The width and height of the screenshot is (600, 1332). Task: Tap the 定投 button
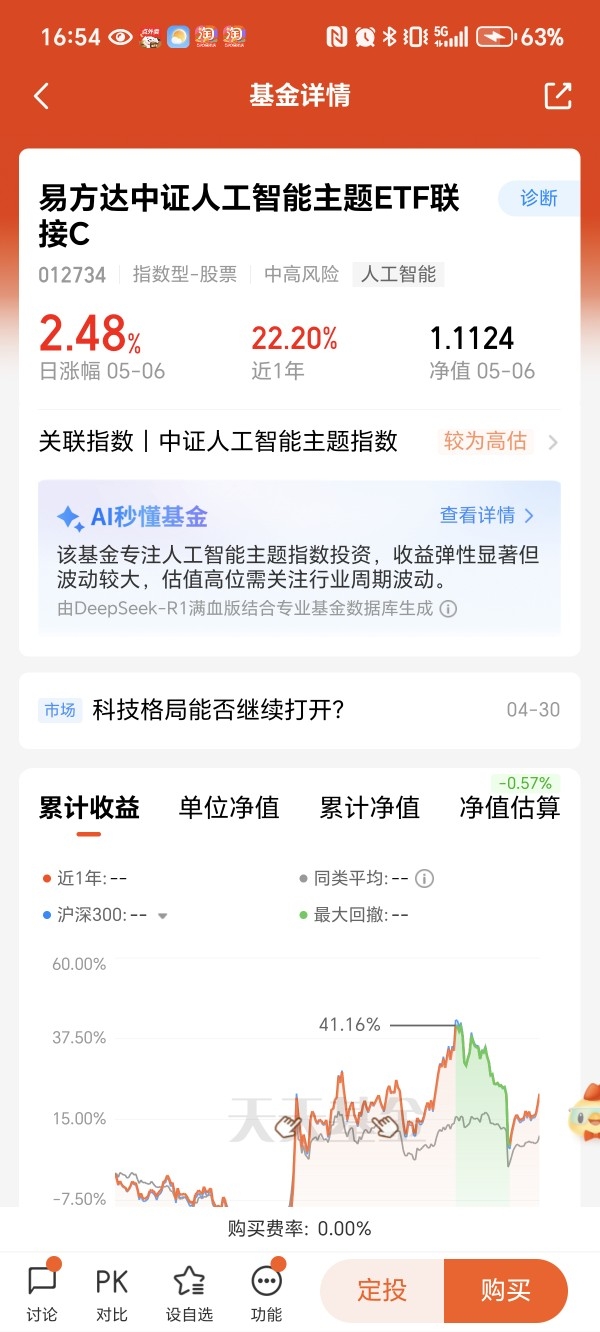[382, 1291]
